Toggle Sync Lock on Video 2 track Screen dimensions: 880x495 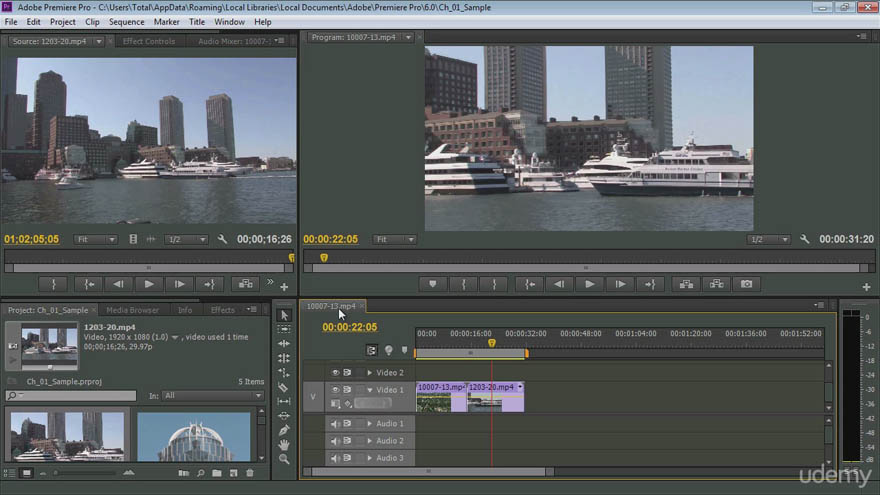347,373
